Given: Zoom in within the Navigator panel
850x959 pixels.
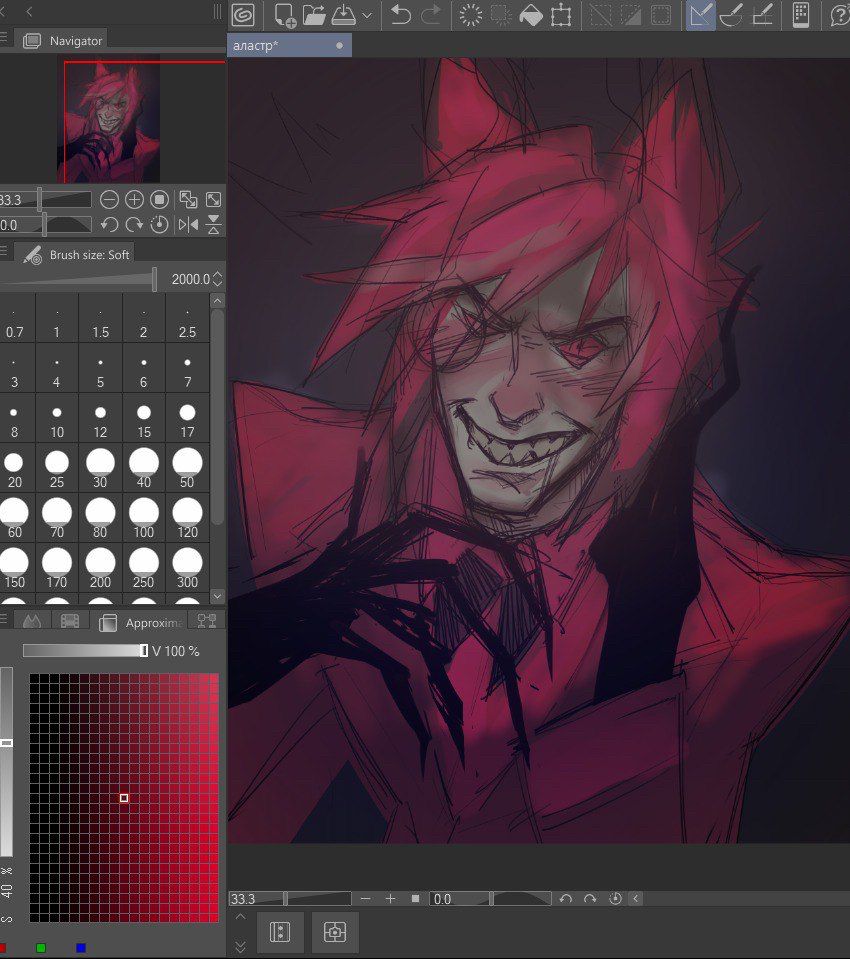Looking at the screenshot, I should click(x=134, y=199).
